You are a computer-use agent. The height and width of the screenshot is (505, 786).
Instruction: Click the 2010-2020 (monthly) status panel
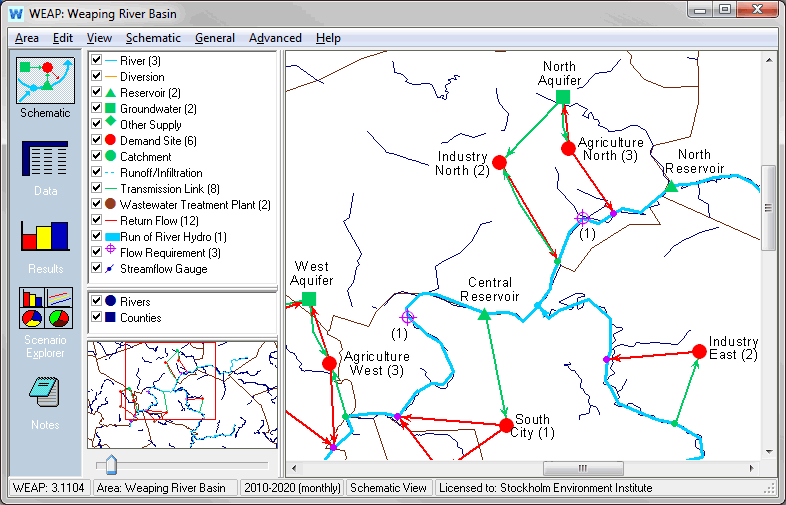pyautogui.click(x=291, y=488)
